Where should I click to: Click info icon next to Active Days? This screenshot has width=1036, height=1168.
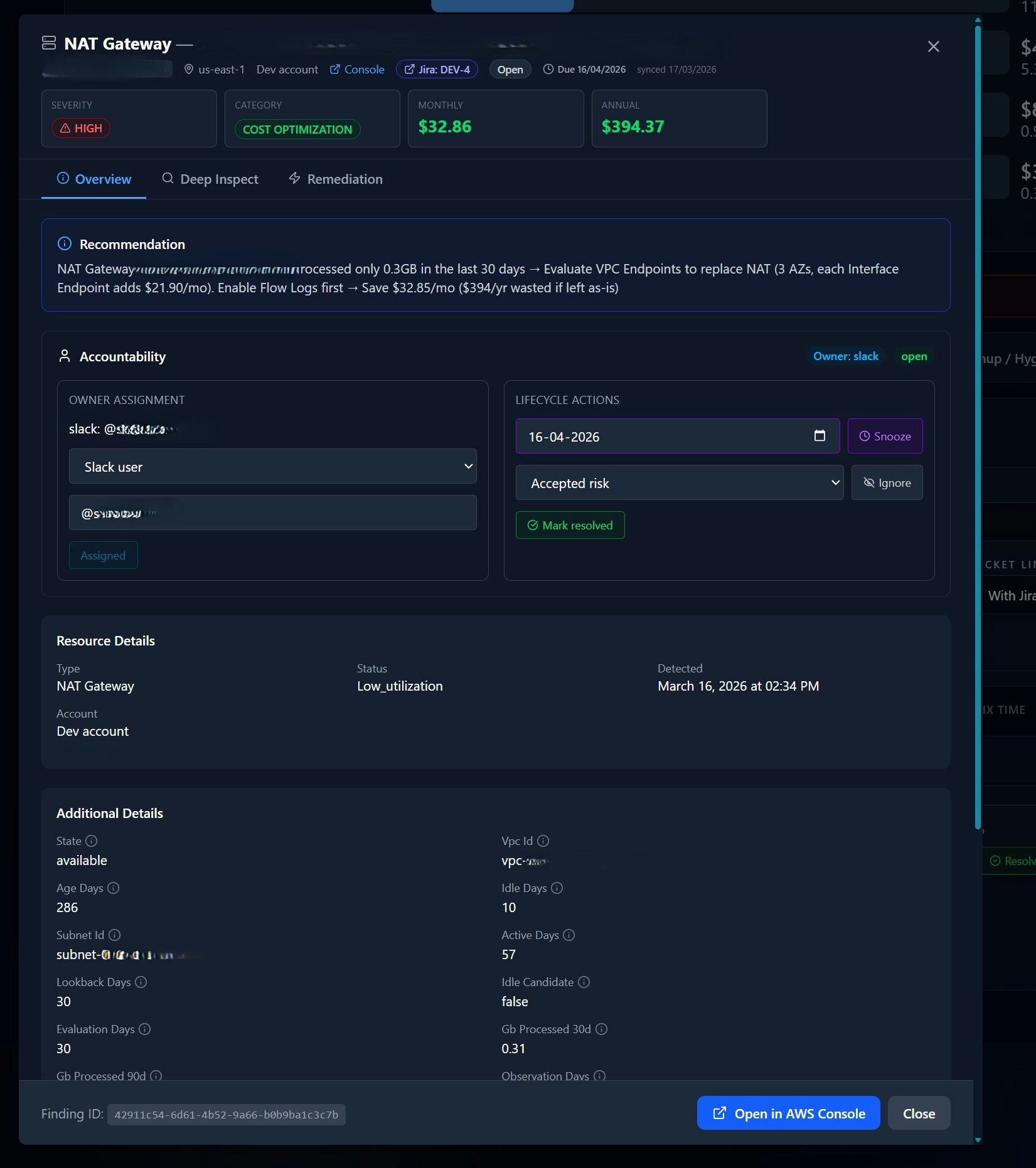pyautogui.click(x=569, y=935)
